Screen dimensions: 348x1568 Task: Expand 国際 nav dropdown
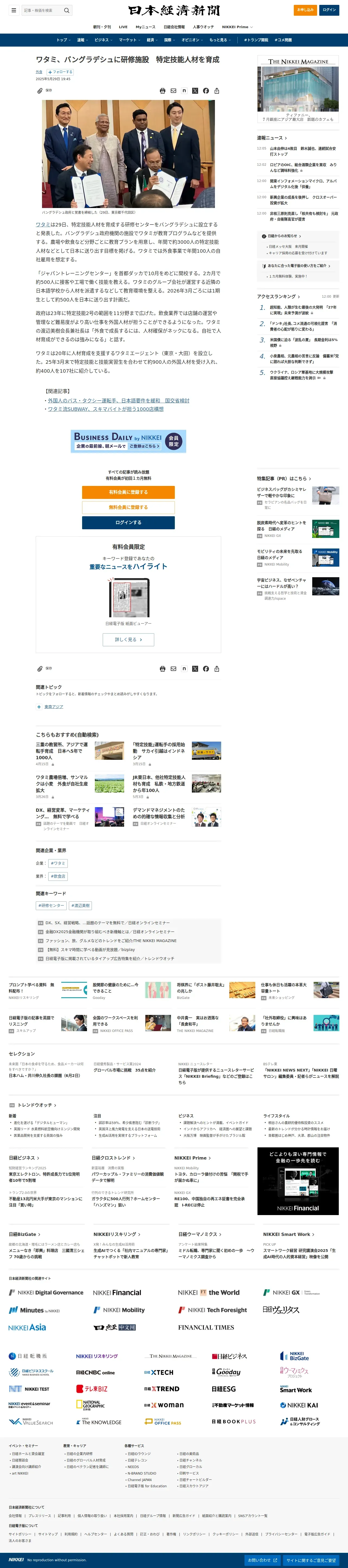tap(169, 40)
